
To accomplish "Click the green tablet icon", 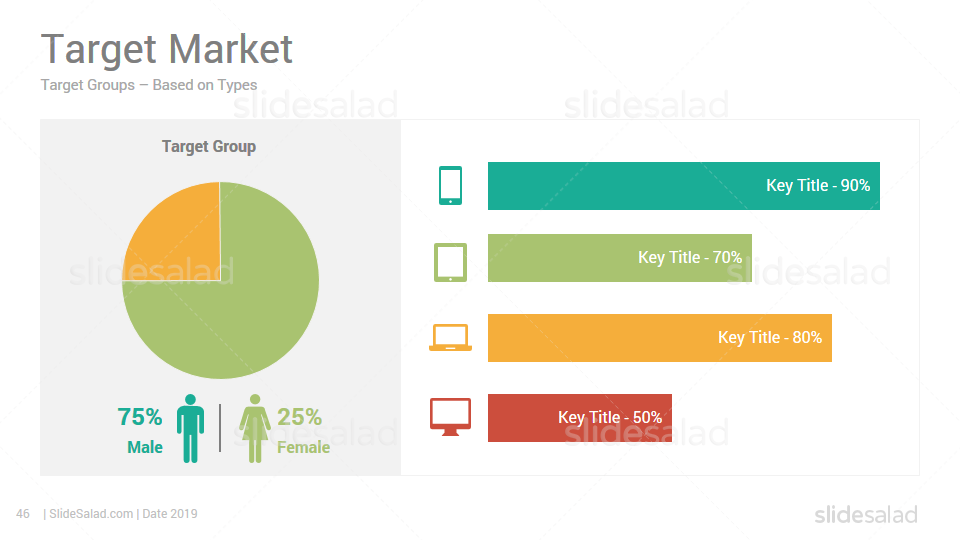I will click(450, 263).
